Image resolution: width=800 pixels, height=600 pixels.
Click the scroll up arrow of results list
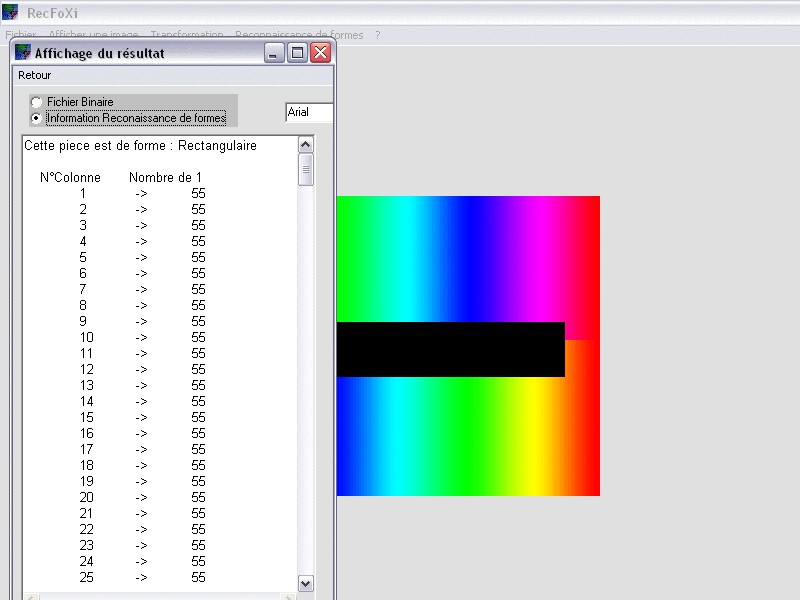[x=306, y=145]
